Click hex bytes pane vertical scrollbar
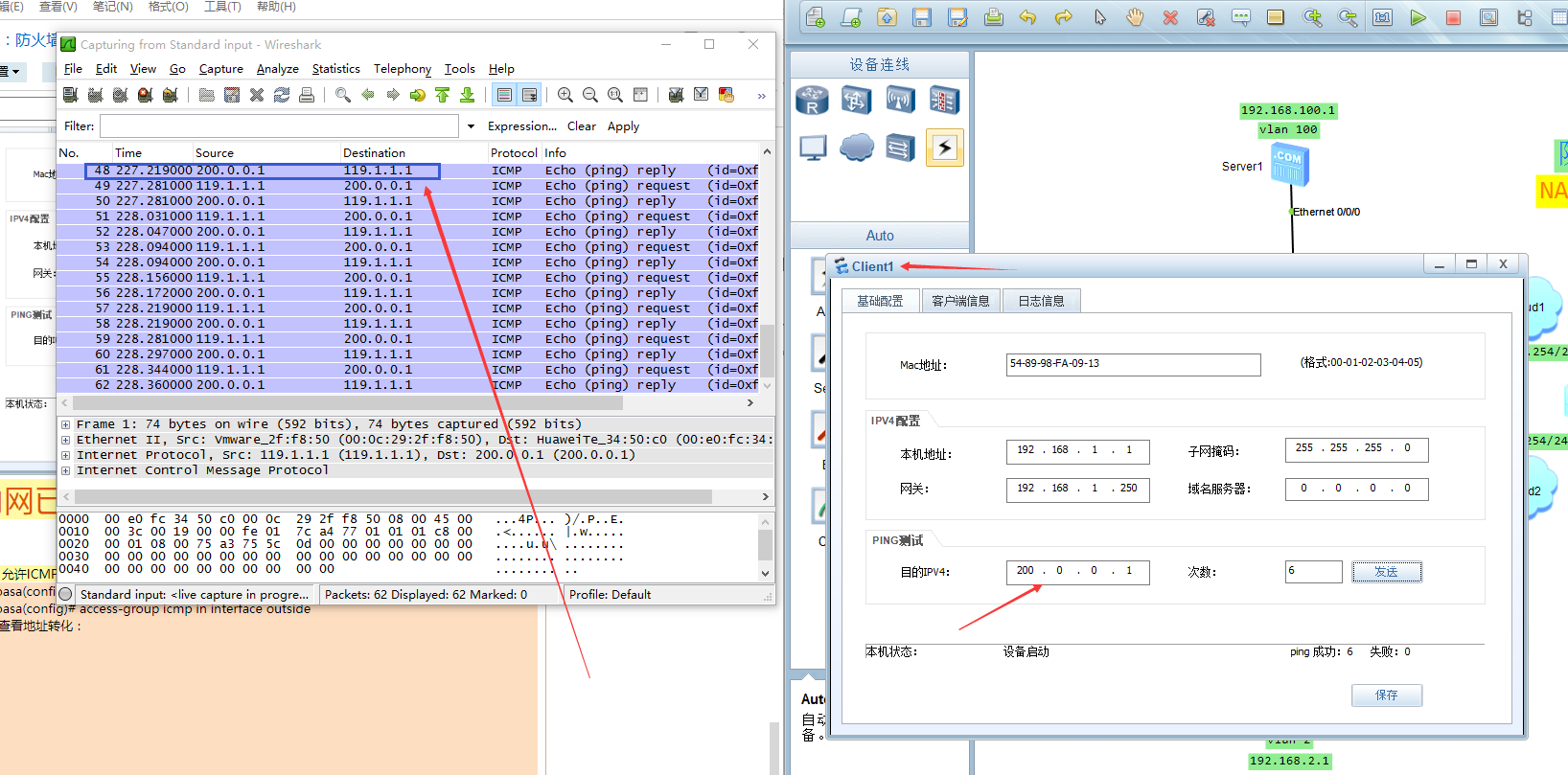 [x=765, y=546]
